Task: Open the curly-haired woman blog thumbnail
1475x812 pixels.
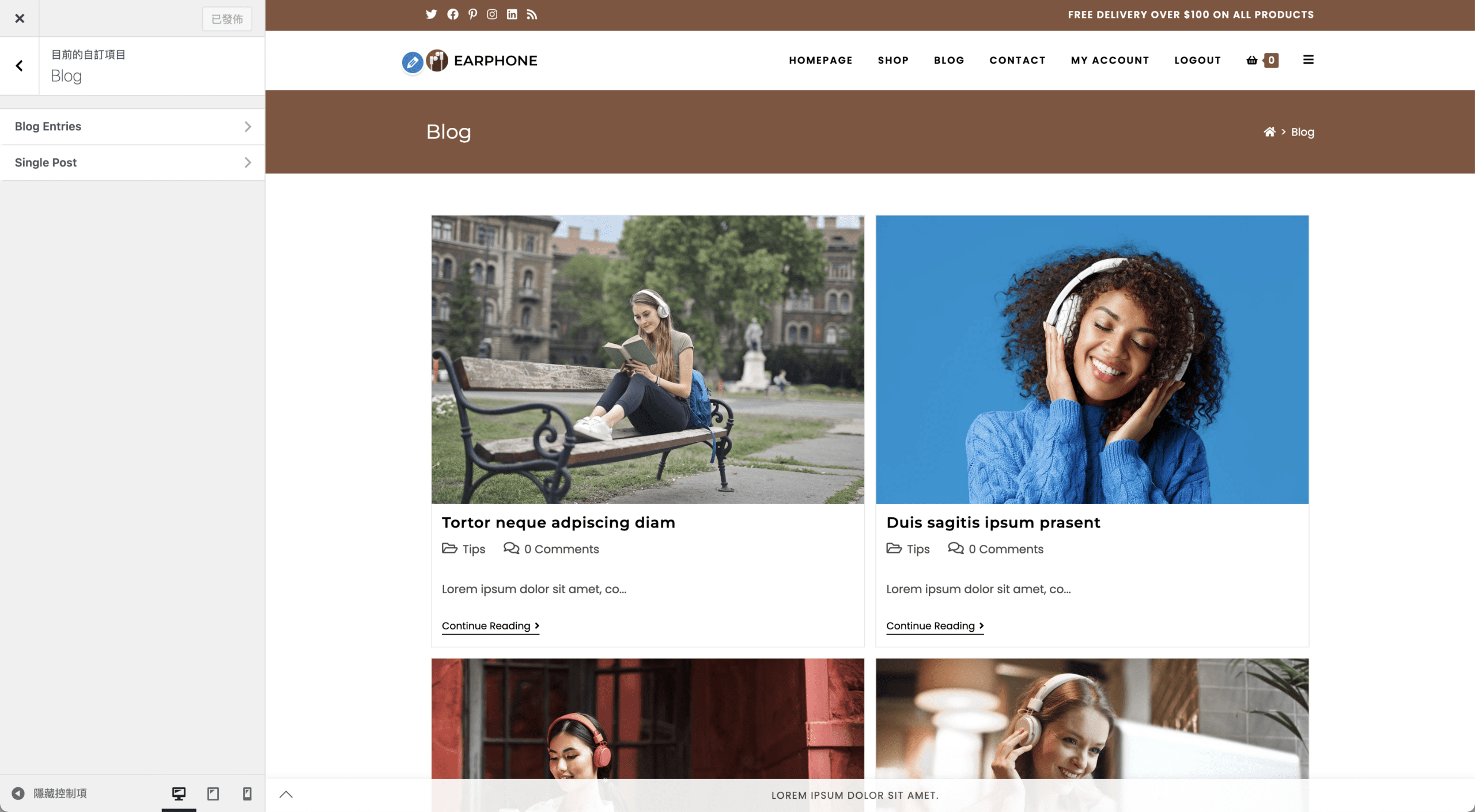Action: pos(1092,360)
